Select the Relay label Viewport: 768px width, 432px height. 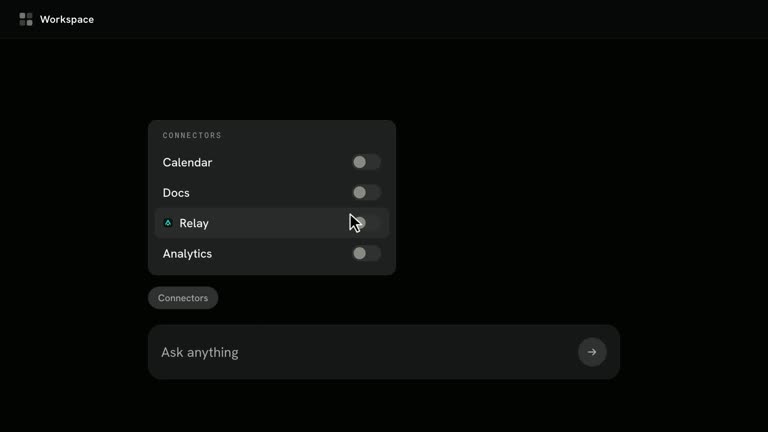coord(194,223)
